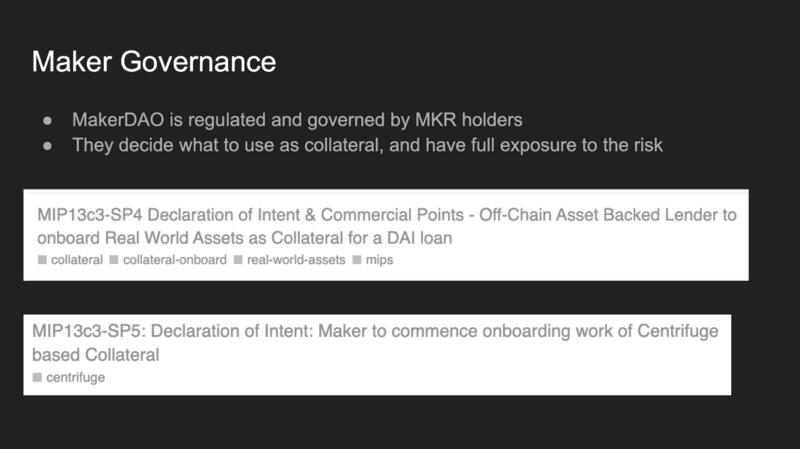The height and width of the screenshot is (449, 800).
Task: Click the MKR holders text in the first bullet
Action: pyautogui.click(x=466, y=120)
